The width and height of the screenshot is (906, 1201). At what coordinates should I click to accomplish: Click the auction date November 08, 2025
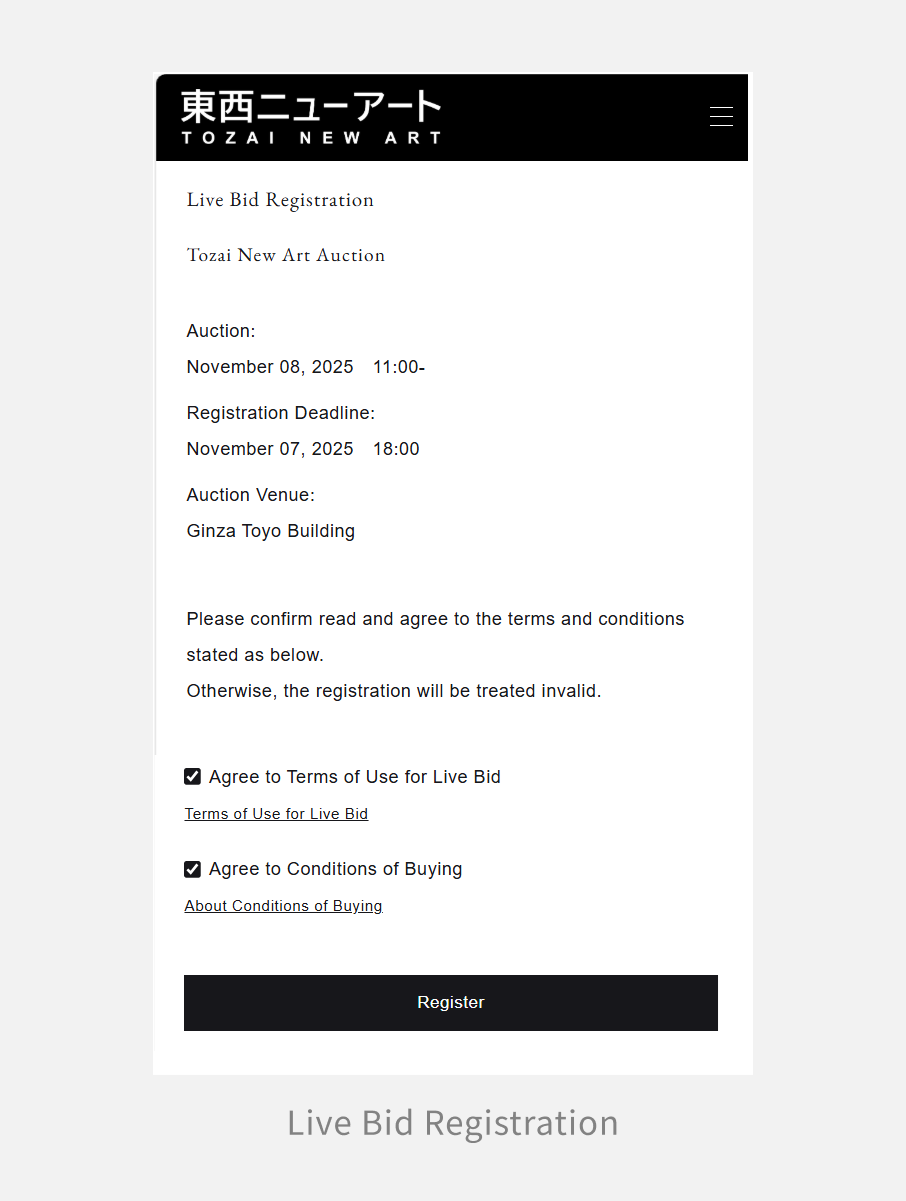(x=270, y=367)
